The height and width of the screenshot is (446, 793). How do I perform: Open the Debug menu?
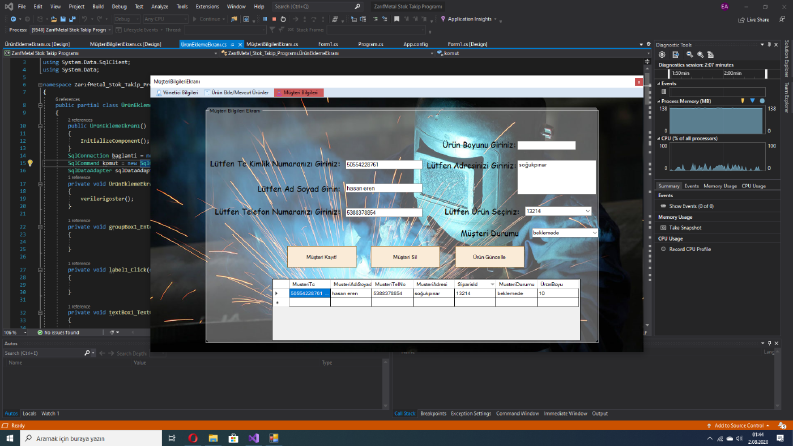coord(119,7)
